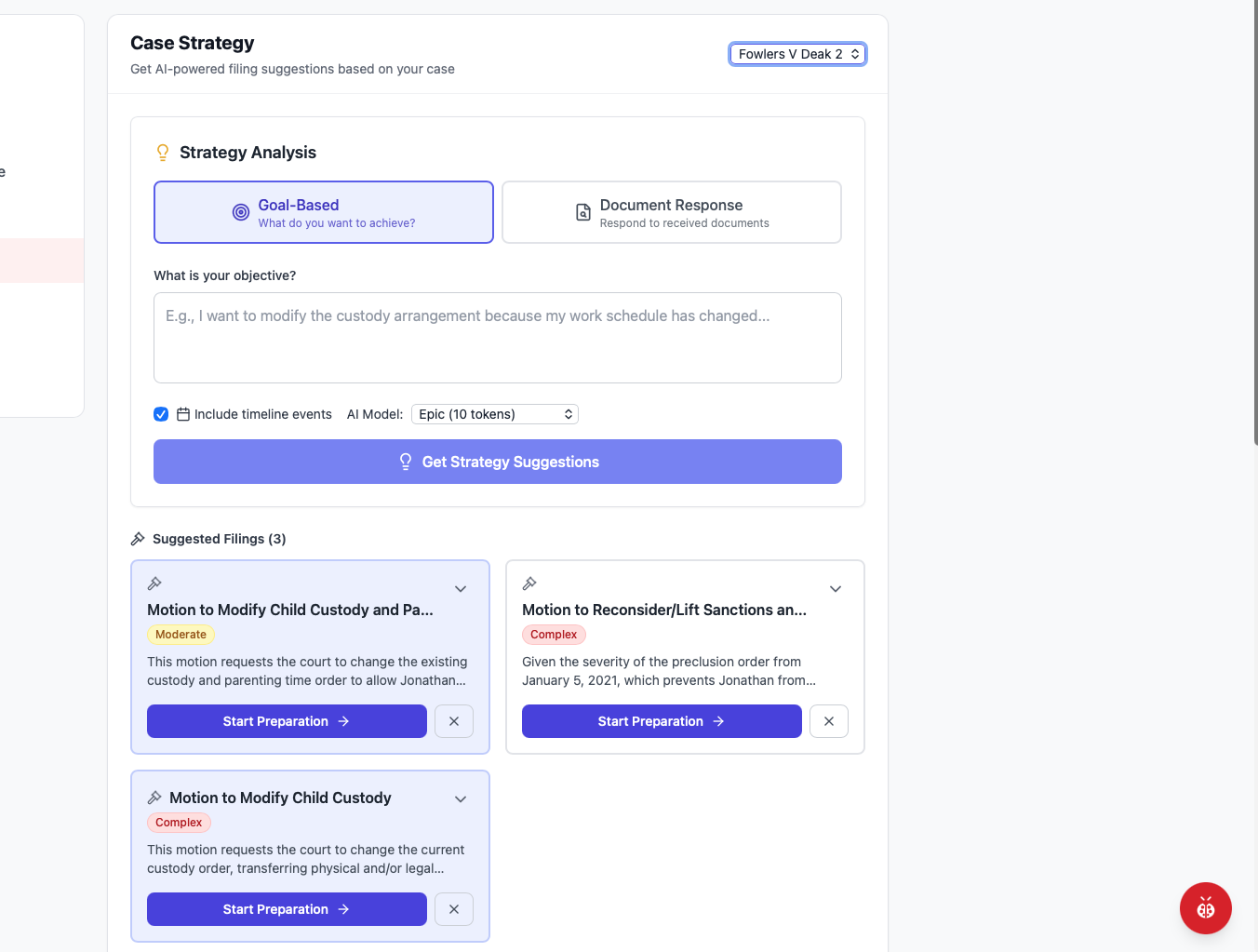Viewport: 1258px width, 952px height.
Task: Dismiss the Motion to Reconsider/Lift Sanctions suggestion
Action: pos(829,721)
